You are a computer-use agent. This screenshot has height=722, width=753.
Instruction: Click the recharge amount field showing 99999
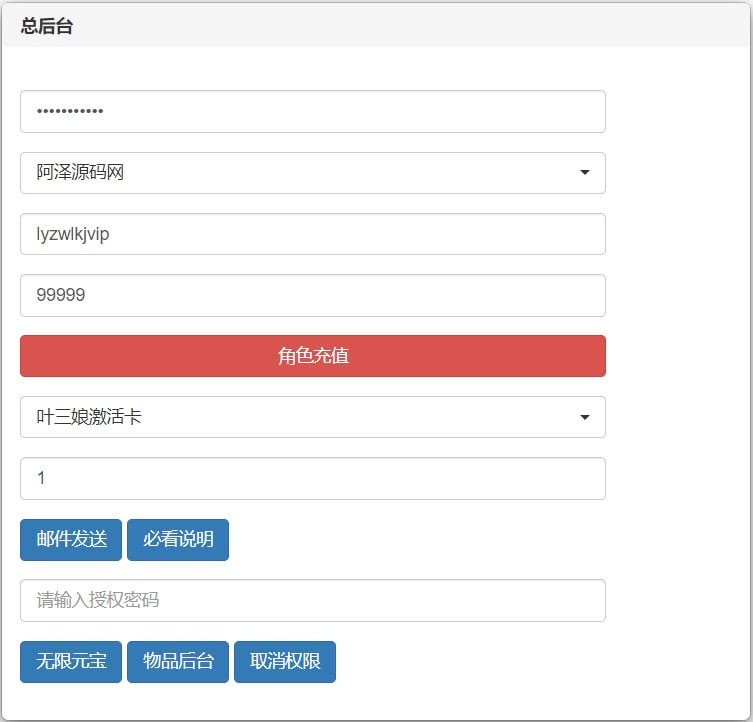click(312, 295)
